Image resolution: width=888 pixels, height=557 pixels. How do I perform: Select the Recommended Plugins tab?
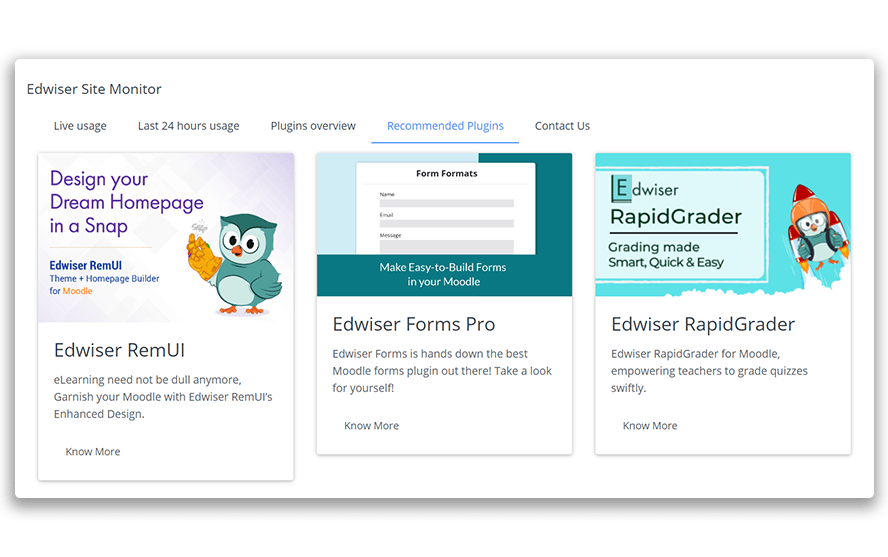445,126
